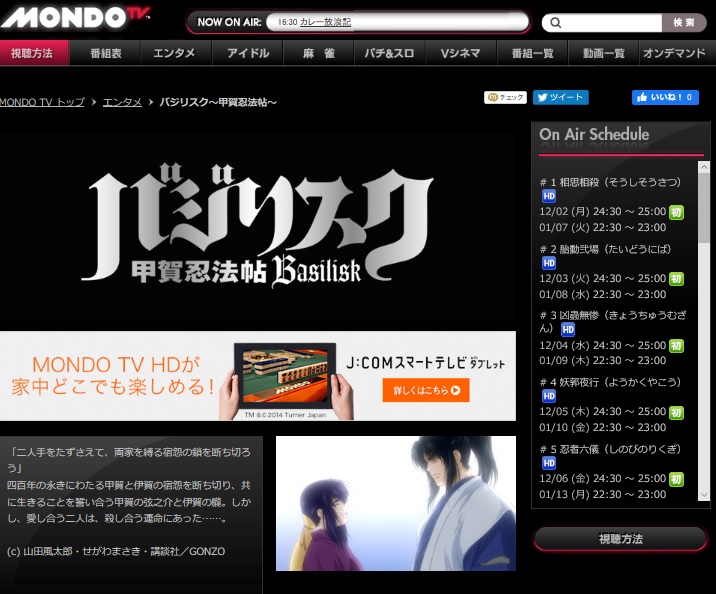Click the J:COM tablet banner image
Screen dimensions: 716x594
(258, 376)
